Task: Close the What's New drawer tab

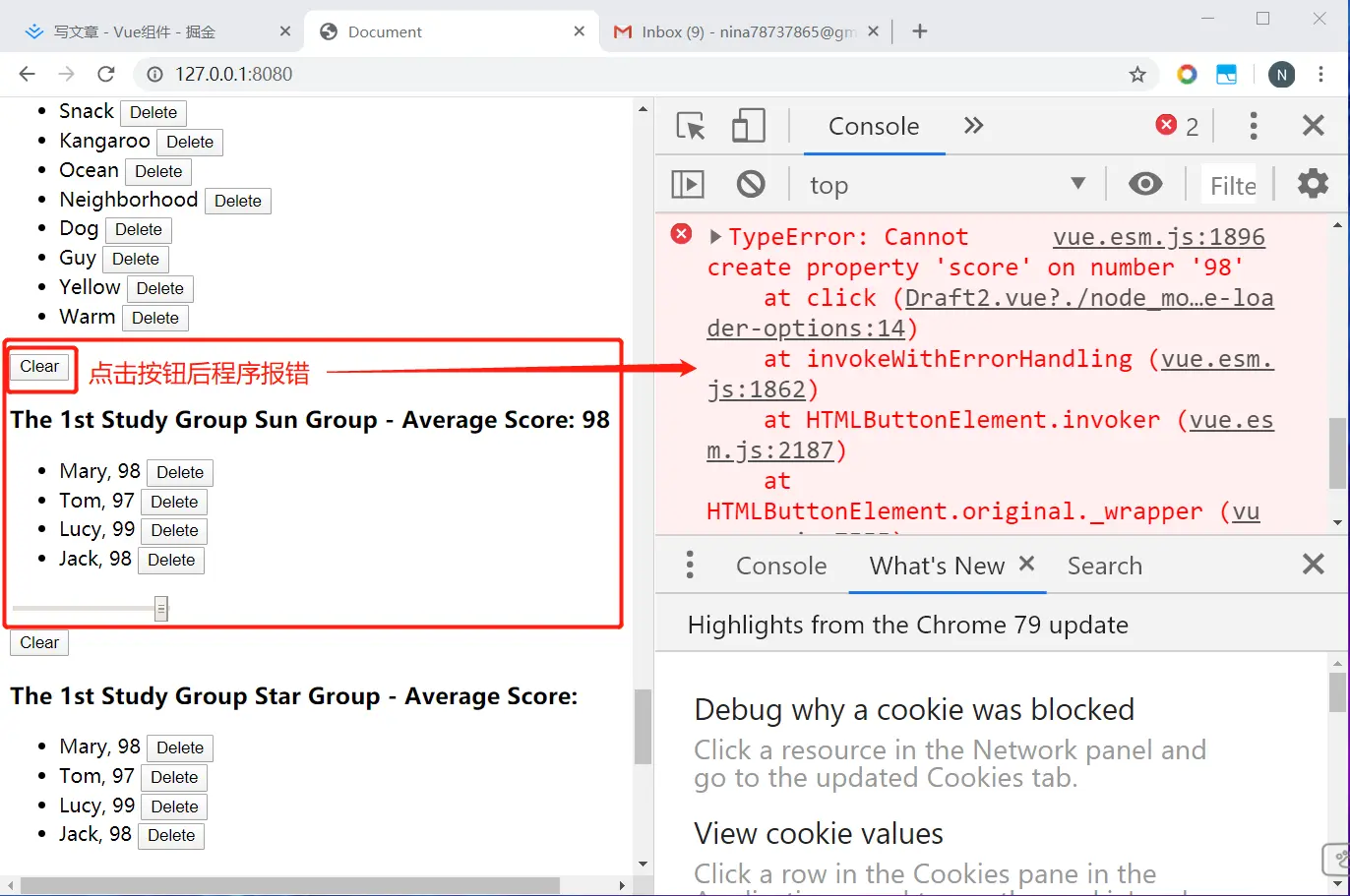Action: pos(1026,564)
